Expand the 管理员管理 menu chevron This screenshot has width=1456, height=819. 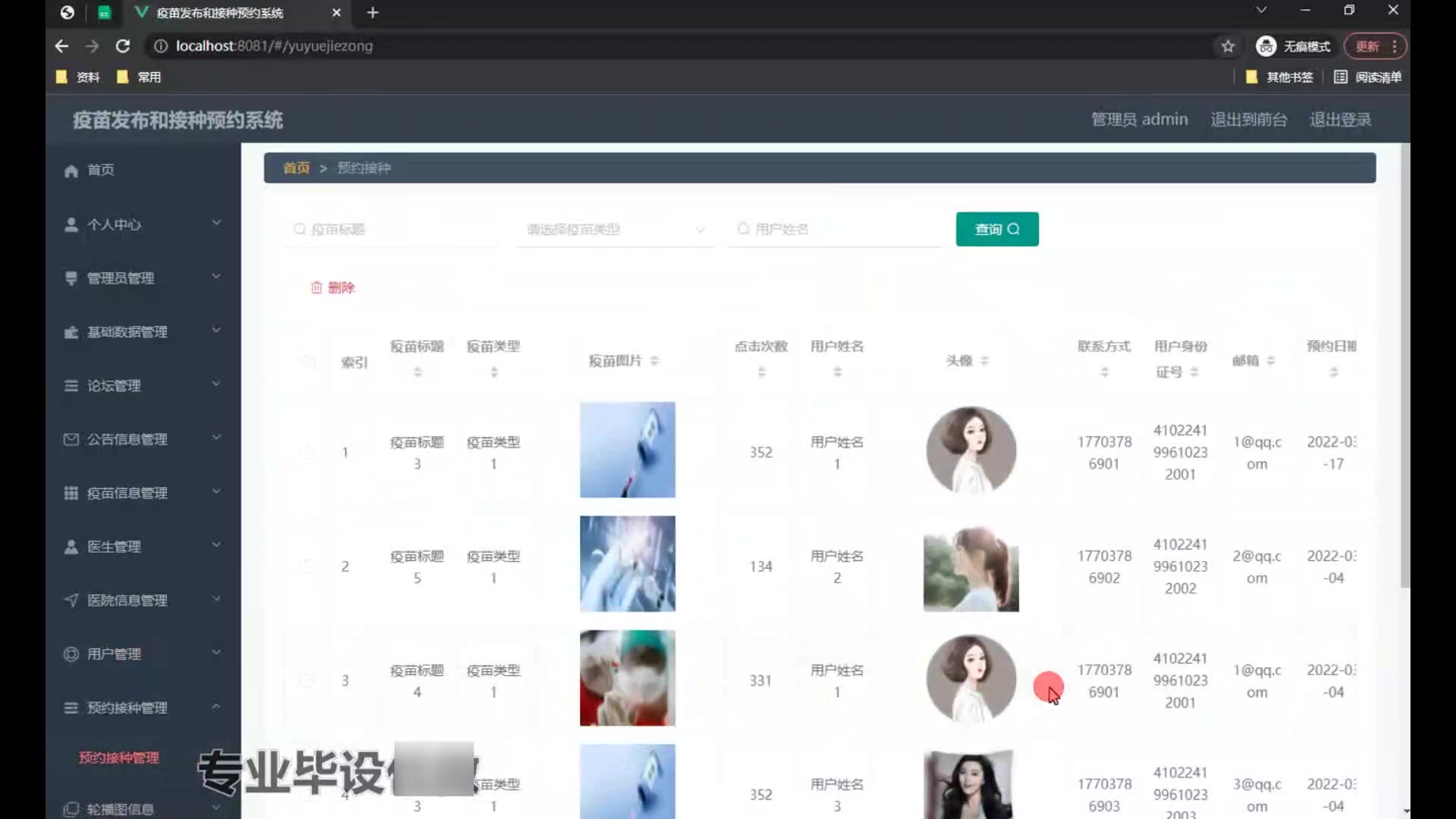click(216, 277)
